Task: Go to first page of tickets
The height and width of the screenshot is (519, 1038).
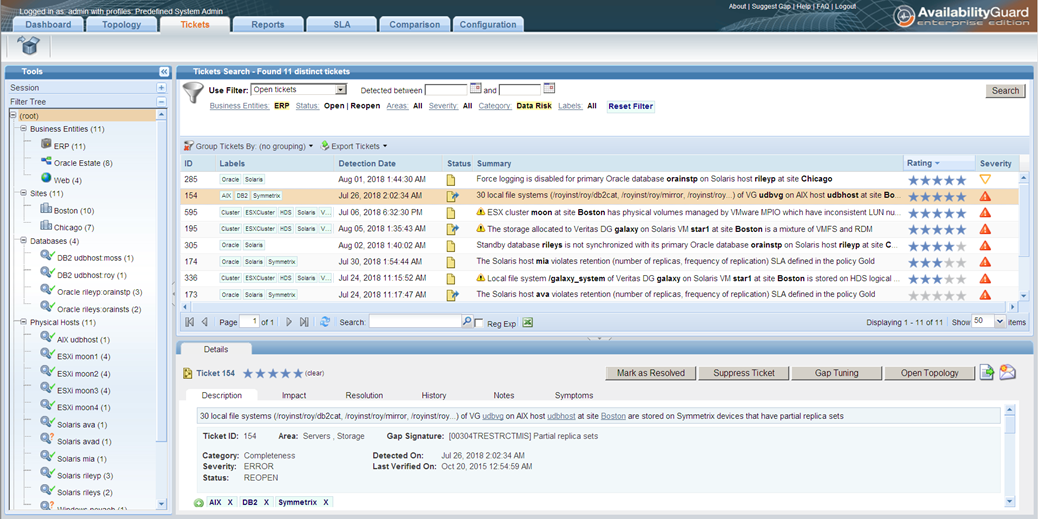Action: tap(190, 322)
